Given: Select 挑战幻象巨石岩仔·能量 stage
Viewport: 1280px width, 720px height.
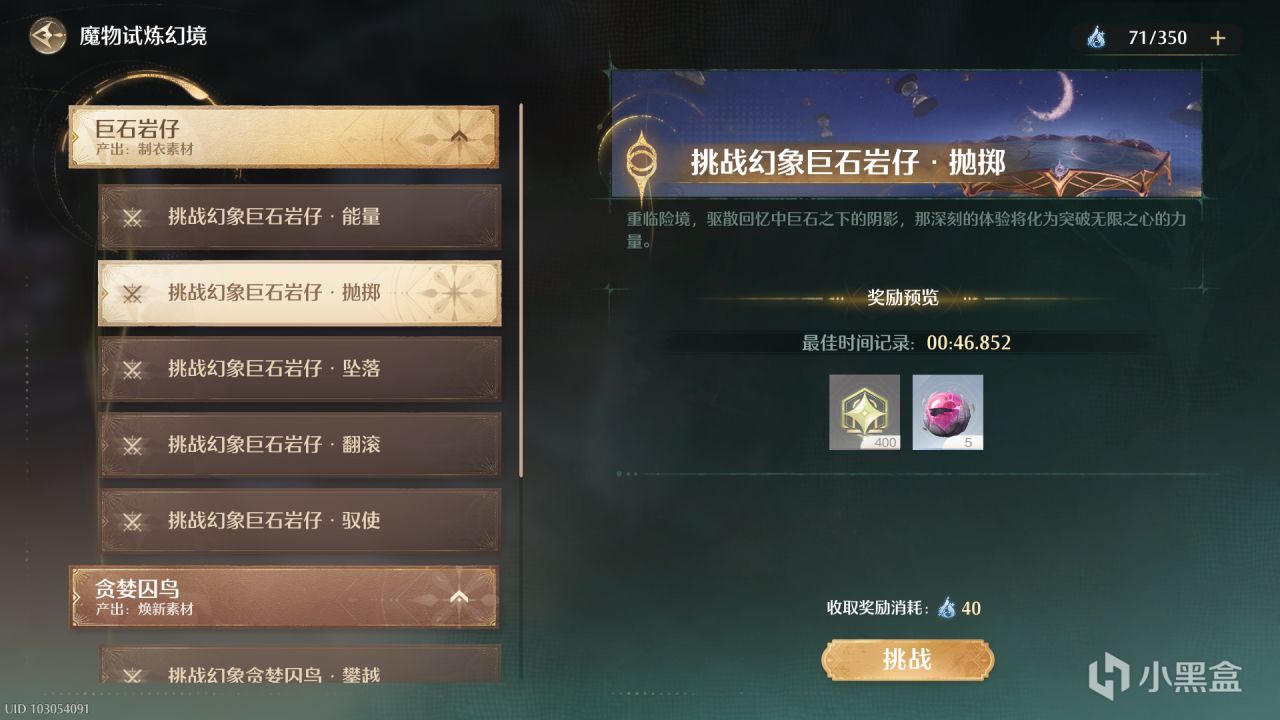Looking at the screenshot, I should click(x=300, y=217).
